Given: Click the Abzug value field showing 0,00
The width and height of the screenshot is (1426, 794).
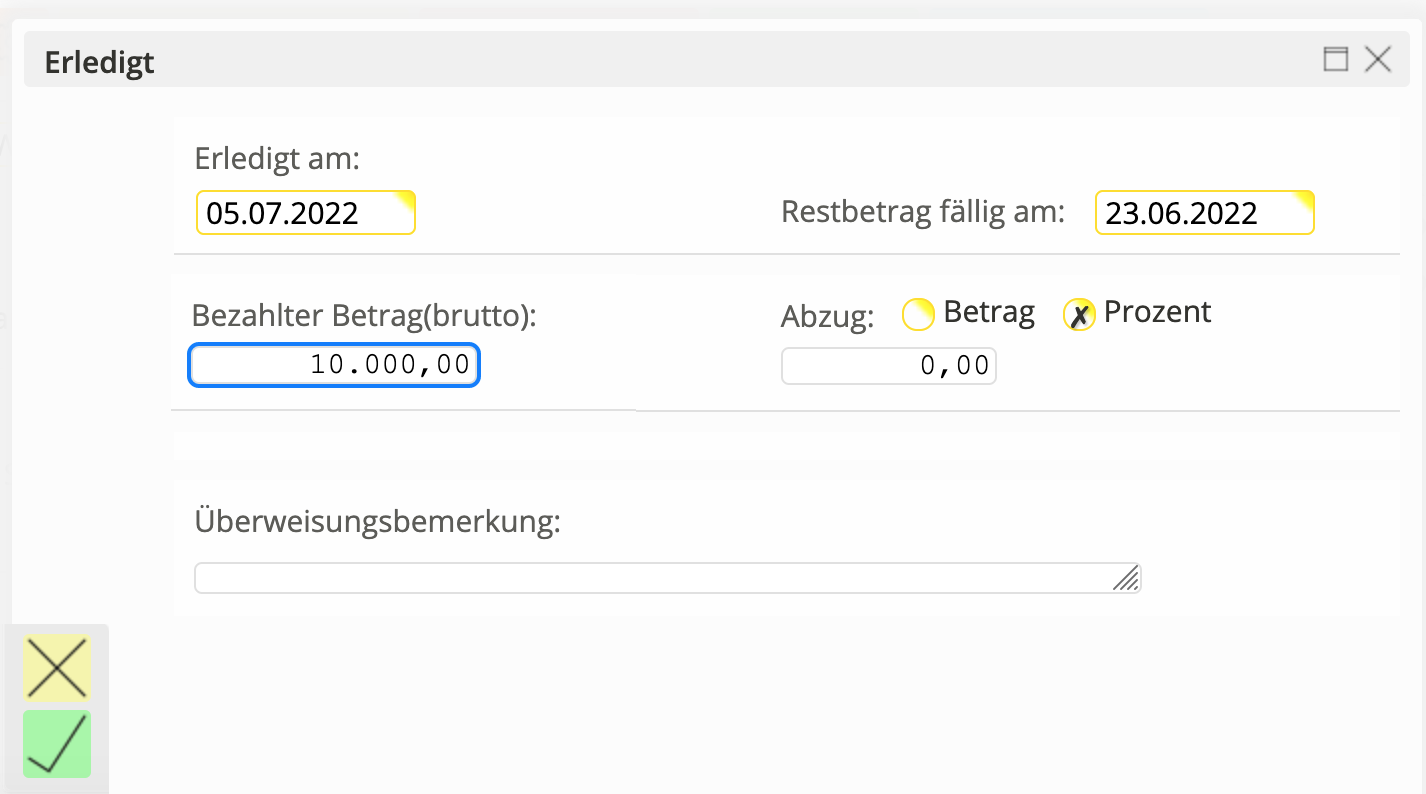Looking at the screenshot, I should coord(888,367).
